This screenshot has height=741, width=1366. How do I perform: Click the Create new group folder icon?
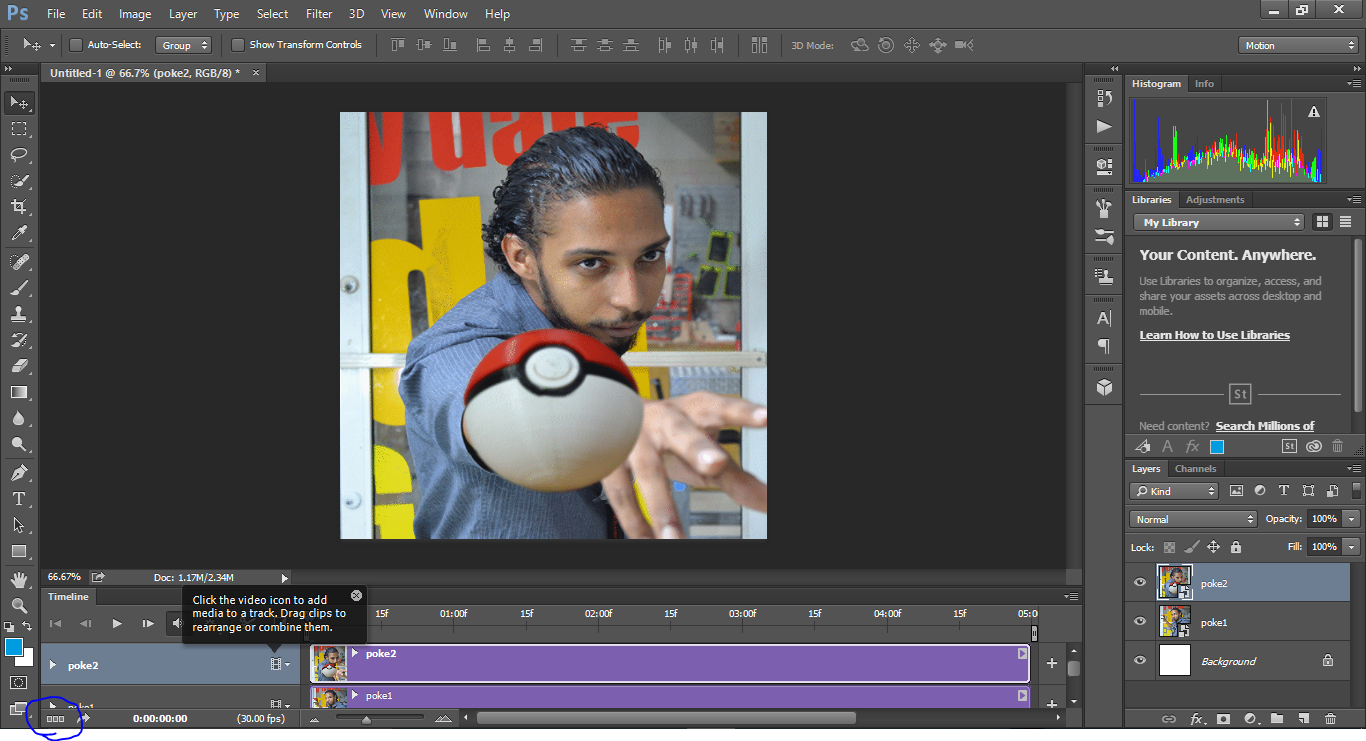[1277, 719]
